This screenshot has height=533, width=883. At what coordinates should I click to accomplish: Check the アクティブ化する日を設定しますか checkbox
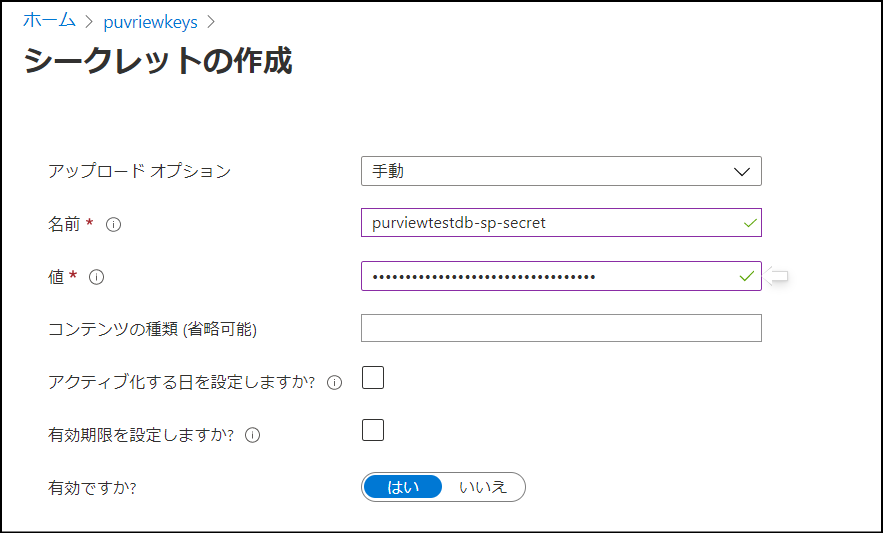[x=373, y=377]
